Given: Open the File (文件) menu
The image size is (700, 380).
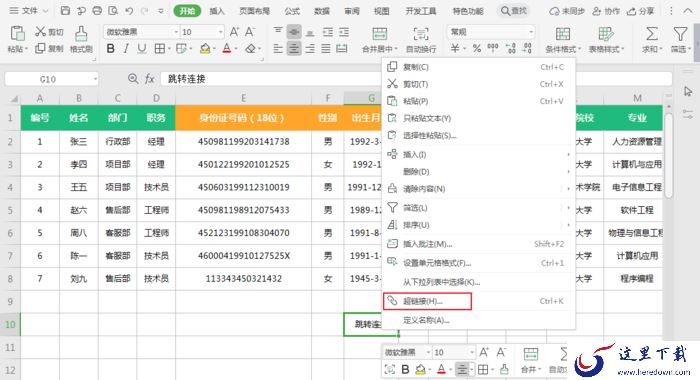Looking at the screenshot, I should [x=29, y=11].
